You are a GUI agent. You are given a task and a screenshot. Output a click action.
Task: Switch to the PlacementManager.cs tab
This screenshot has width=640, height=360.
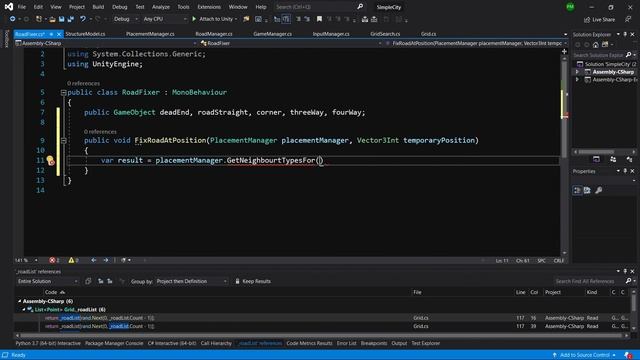click(x=150, y=34)
